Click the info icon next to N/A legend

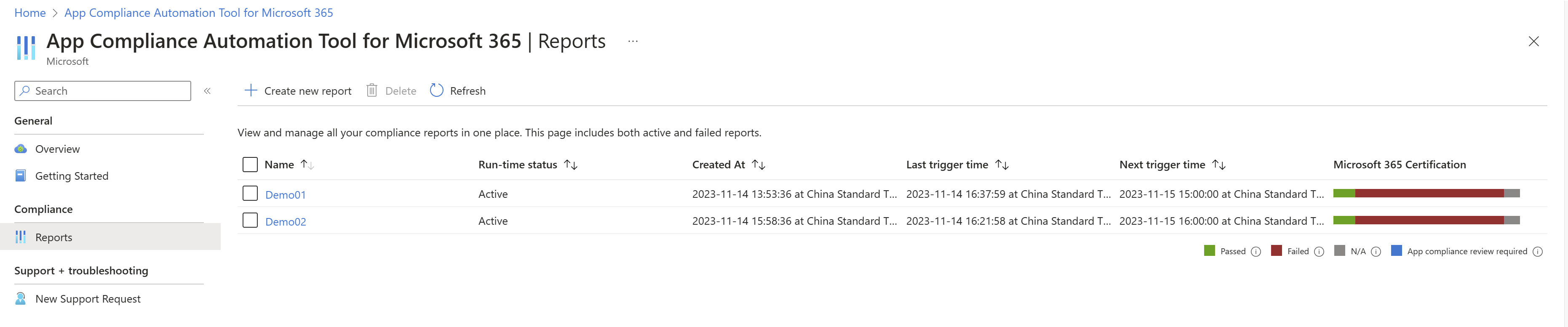click(1376, 252)
